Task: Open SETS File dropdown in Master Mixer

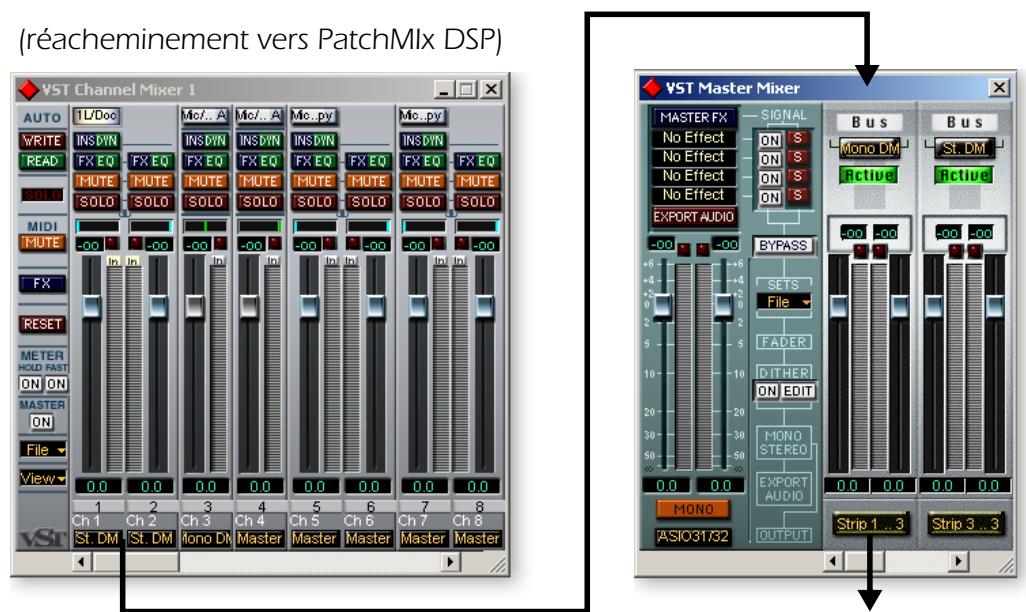Action: tap(782, 301)
